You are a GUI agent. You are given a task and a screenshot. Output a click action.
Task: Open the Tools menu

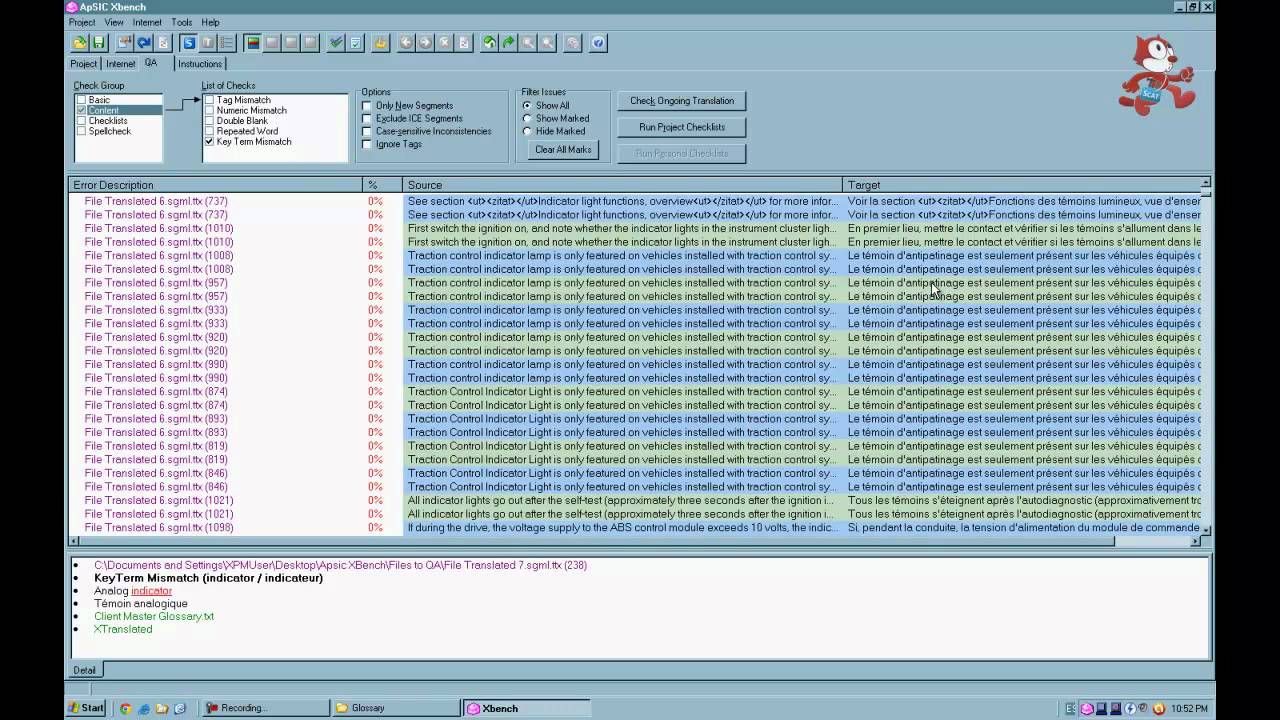pos(181,22)
